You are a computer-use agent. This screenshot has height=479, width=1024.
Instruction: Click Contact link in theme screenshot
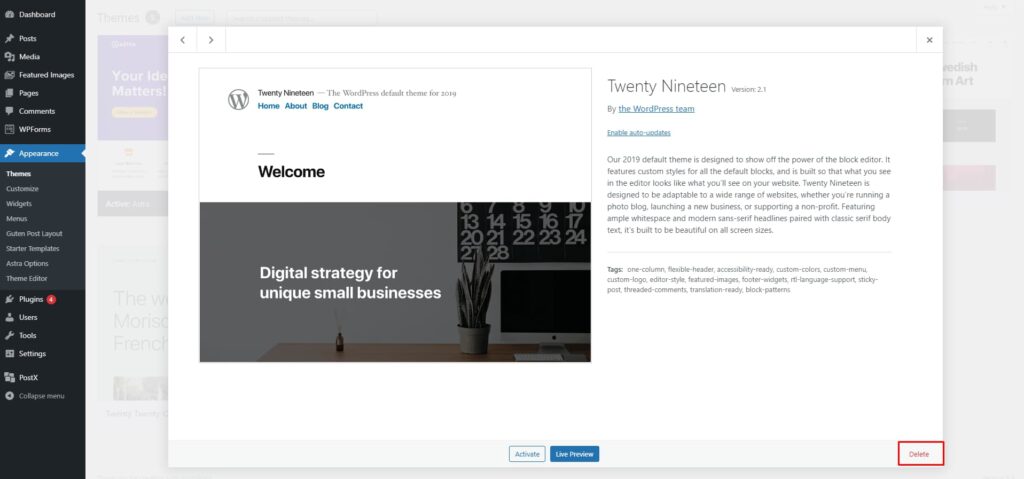click(x=348, y=106)
